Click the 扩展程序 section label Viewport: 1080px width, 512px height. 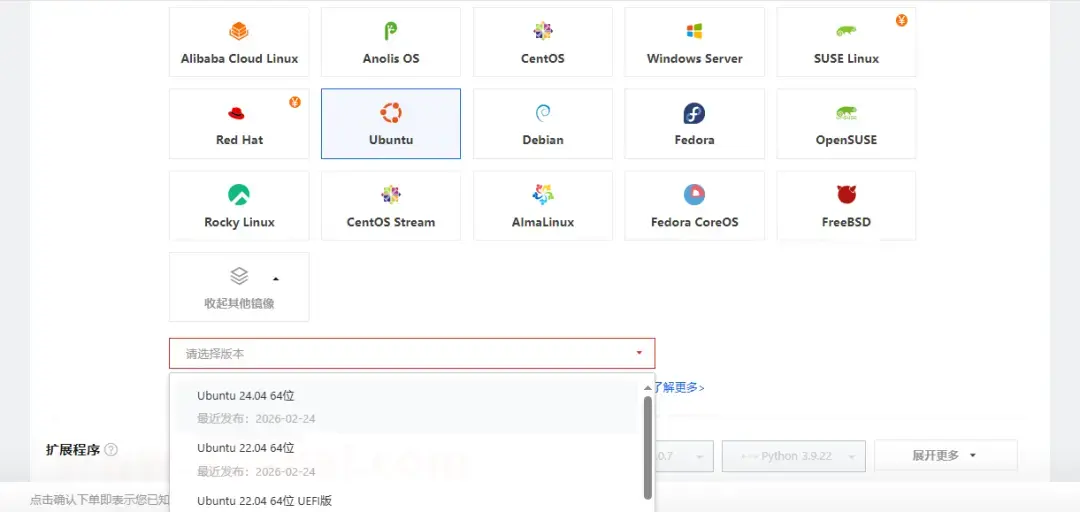(72, 450)
